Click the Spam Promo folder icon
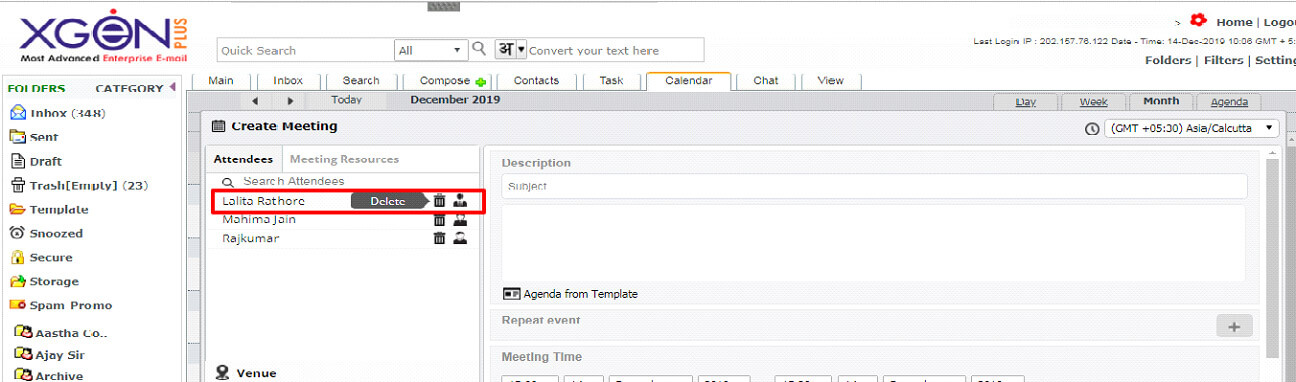The height and width of the screenshot is (382, 1296). coord(18,305)
